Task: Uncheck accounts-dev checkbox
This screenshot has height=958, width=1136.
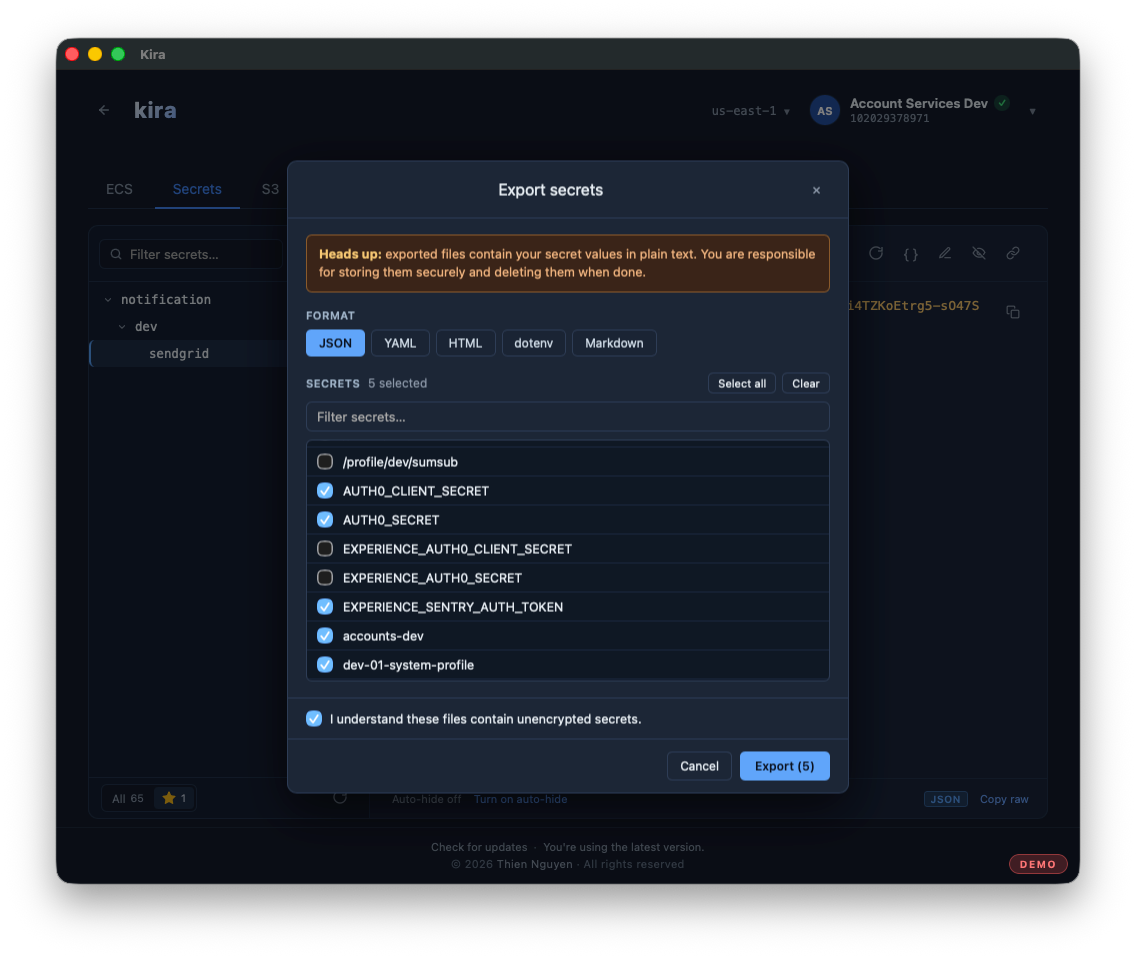Action: pyautogui.click(x=325, y=636)
